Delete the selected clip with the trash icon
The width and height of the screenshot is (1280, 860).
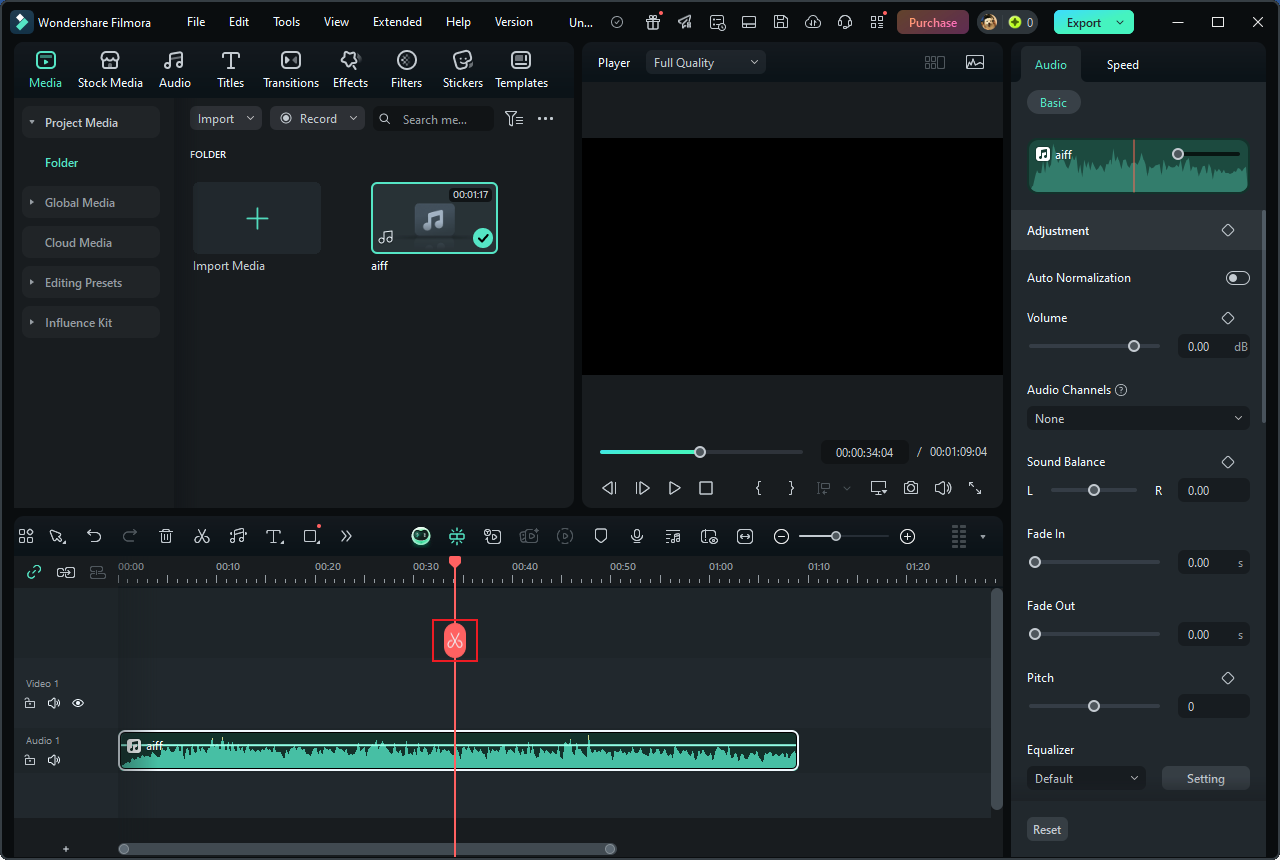click(166, 536)
